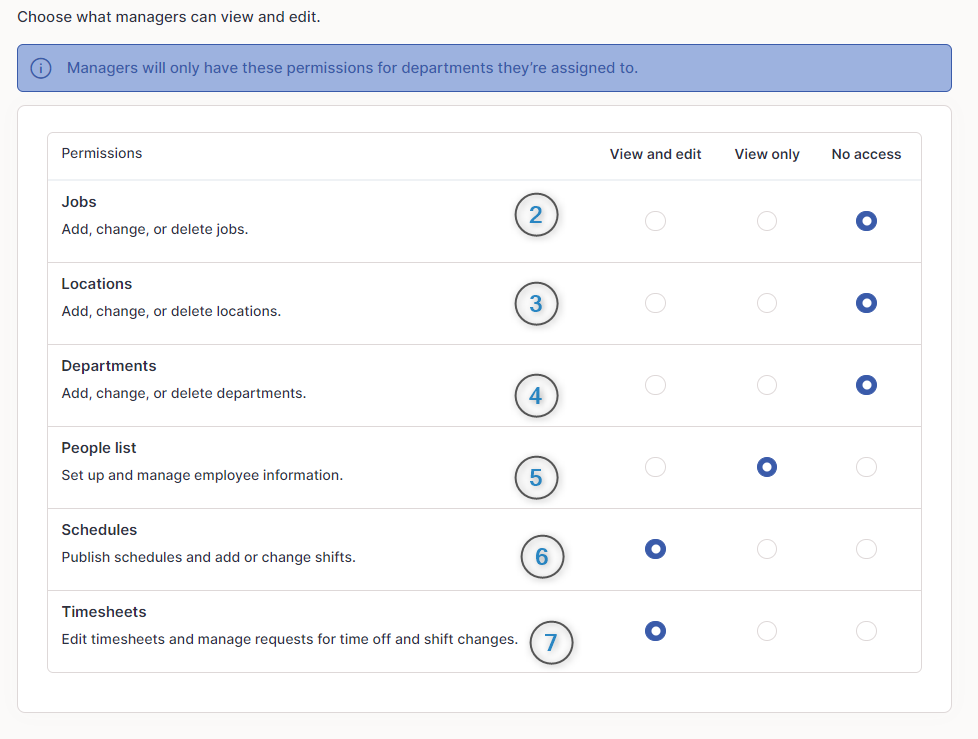Viewport: 978px width, 739px height.
Task: Click the numbered marker 3 beside Locations
Action: (x=536, y=304)
